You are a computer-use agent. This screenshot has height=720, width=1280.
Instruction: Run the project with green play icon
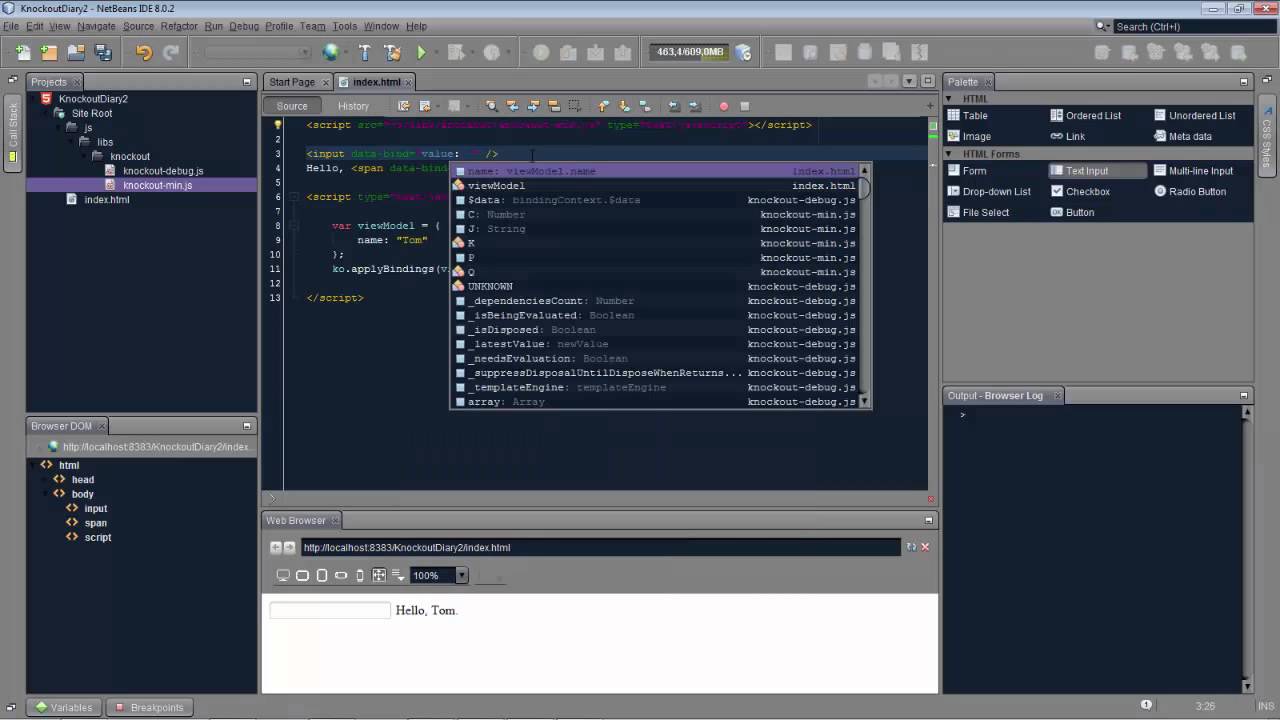point(422,52)
